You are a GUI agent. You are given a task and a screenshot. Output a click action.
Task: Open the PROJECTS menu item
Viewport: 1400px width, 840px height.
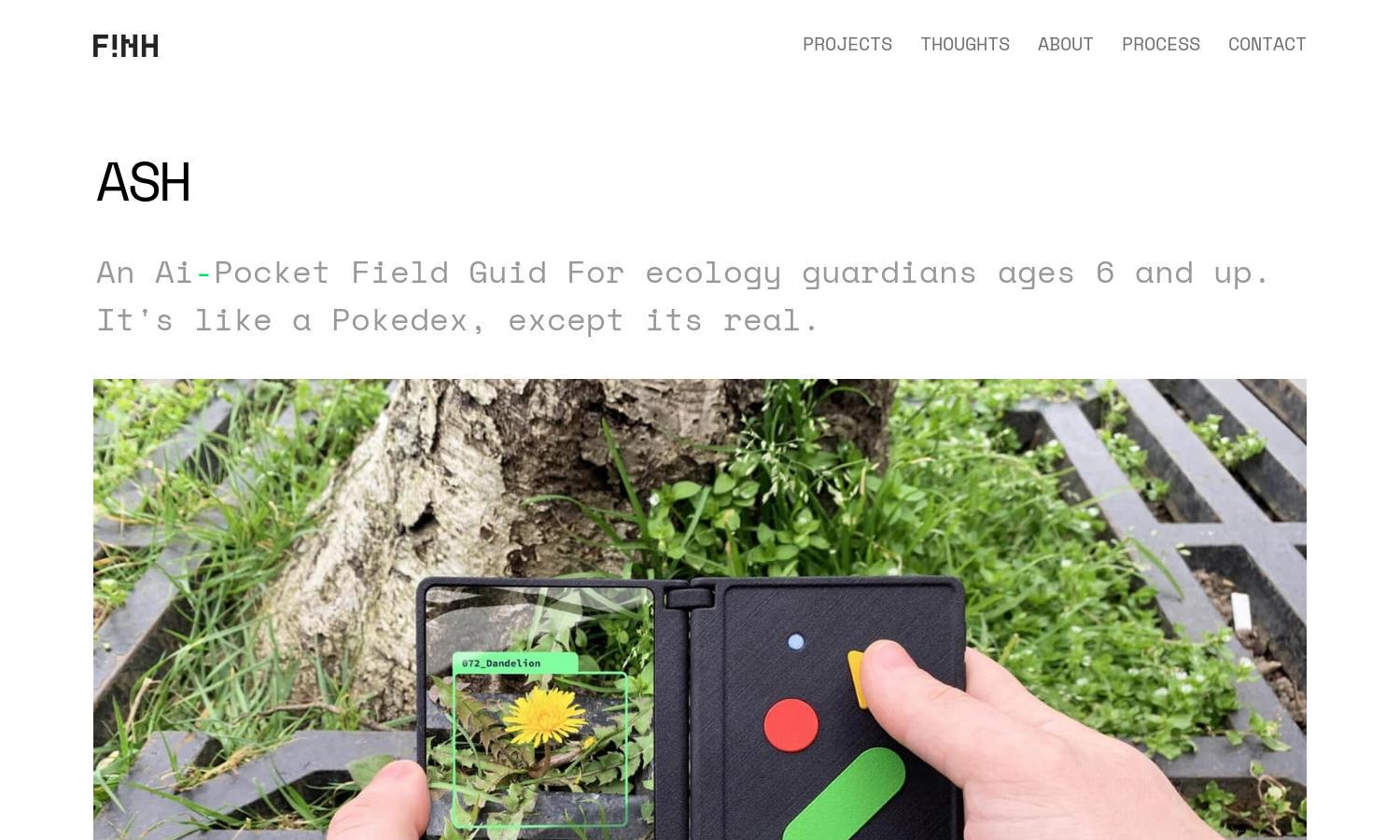pos(847,45)
